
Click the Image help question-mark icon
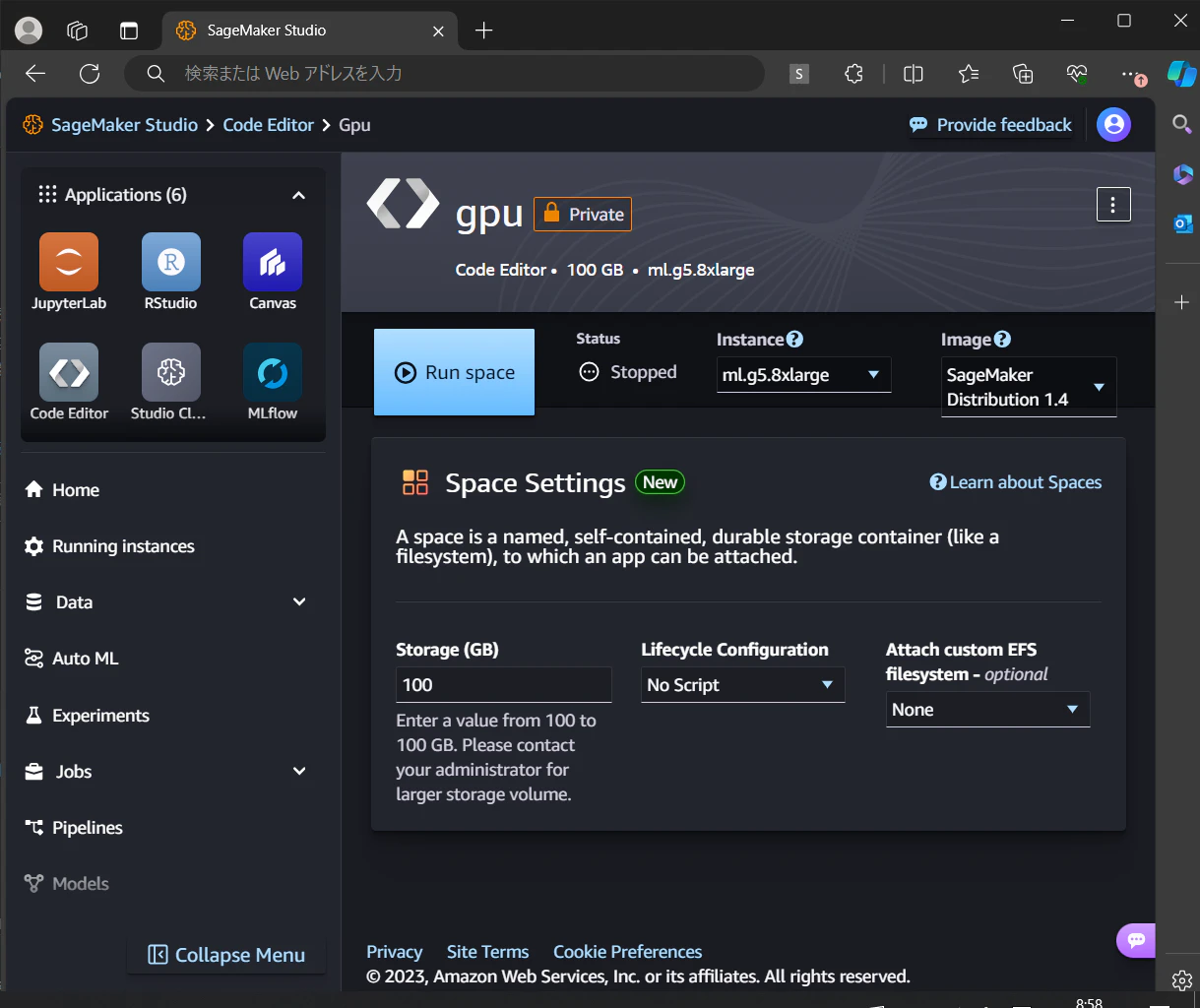tap(1002, 339)
